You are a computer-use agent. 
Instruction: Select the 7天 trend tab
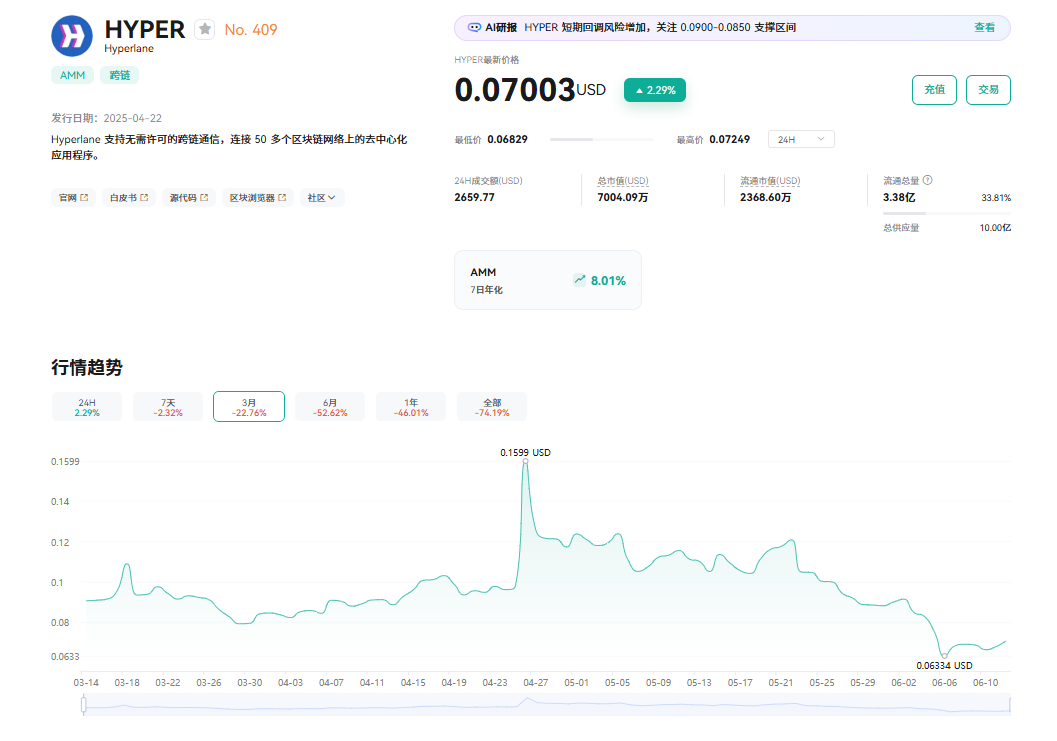168,407
